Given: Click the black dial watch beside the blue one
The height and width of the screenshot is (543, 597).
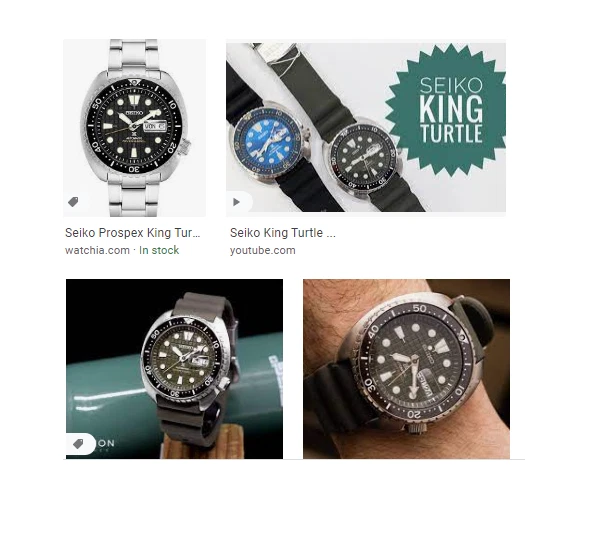Looking at the screenshot, I should pos(361,158).
